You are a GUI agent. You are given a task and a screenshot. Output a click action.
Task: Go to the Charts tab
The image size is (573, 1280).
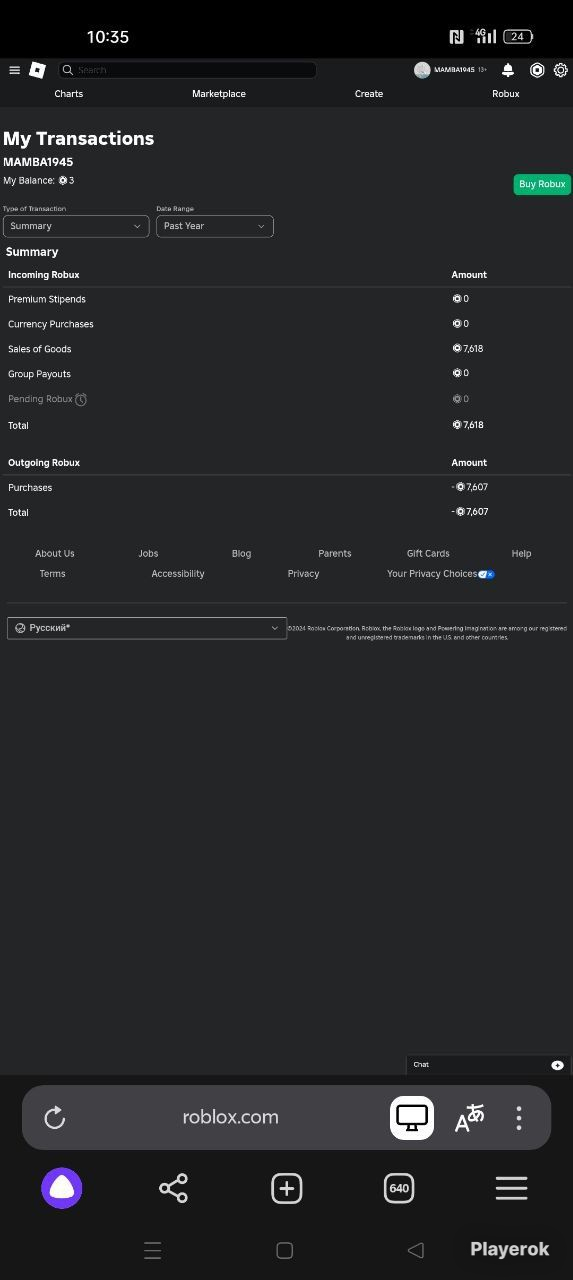69,94
